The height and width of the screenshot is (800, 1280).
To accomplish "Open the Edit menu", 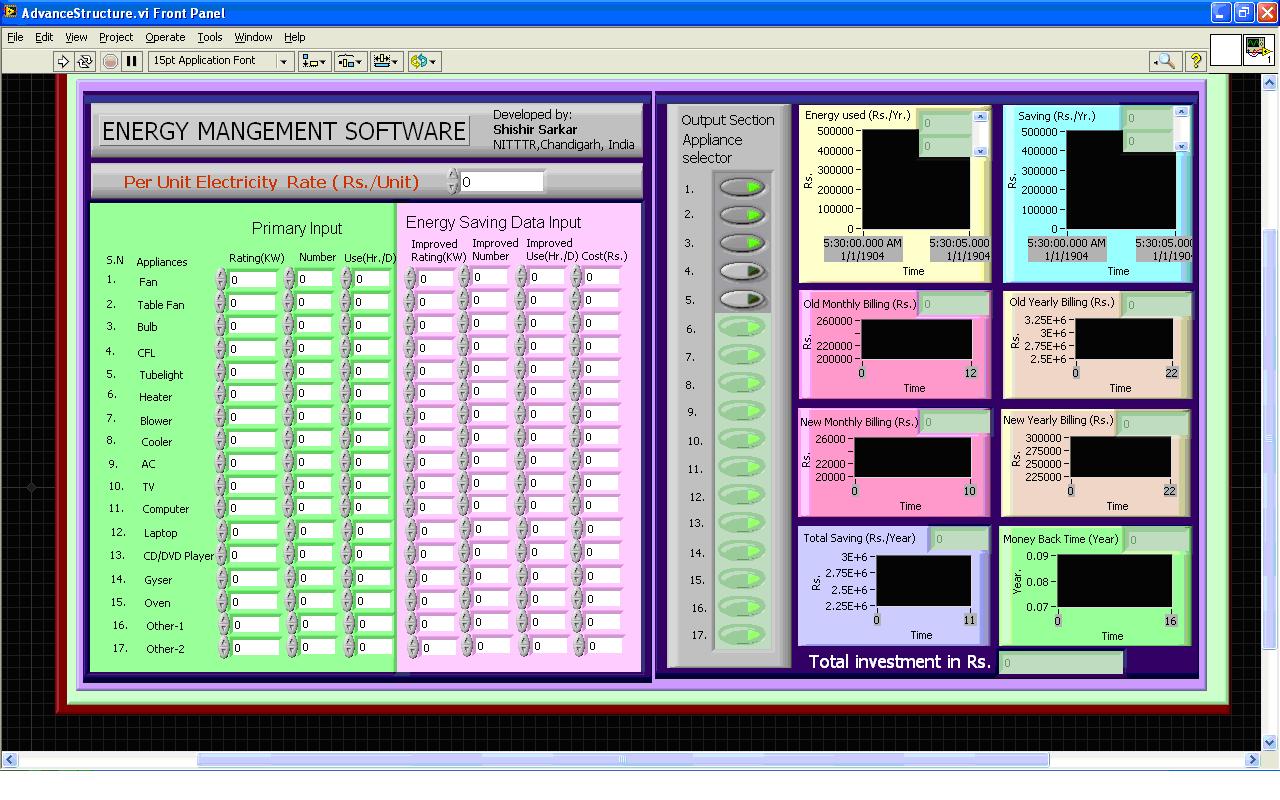I will point(44,37).
